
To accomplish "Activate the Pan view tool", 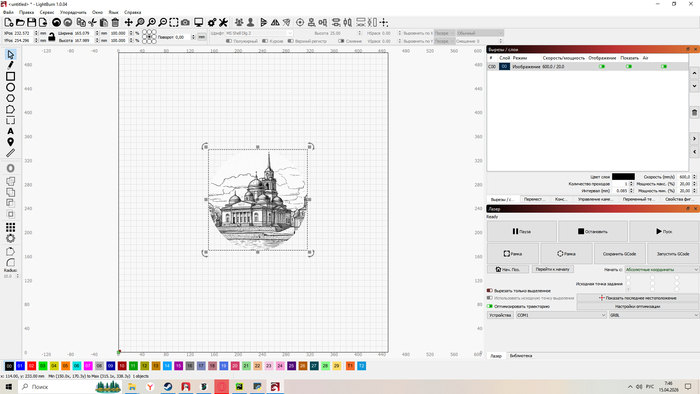I will pos(129,22).
